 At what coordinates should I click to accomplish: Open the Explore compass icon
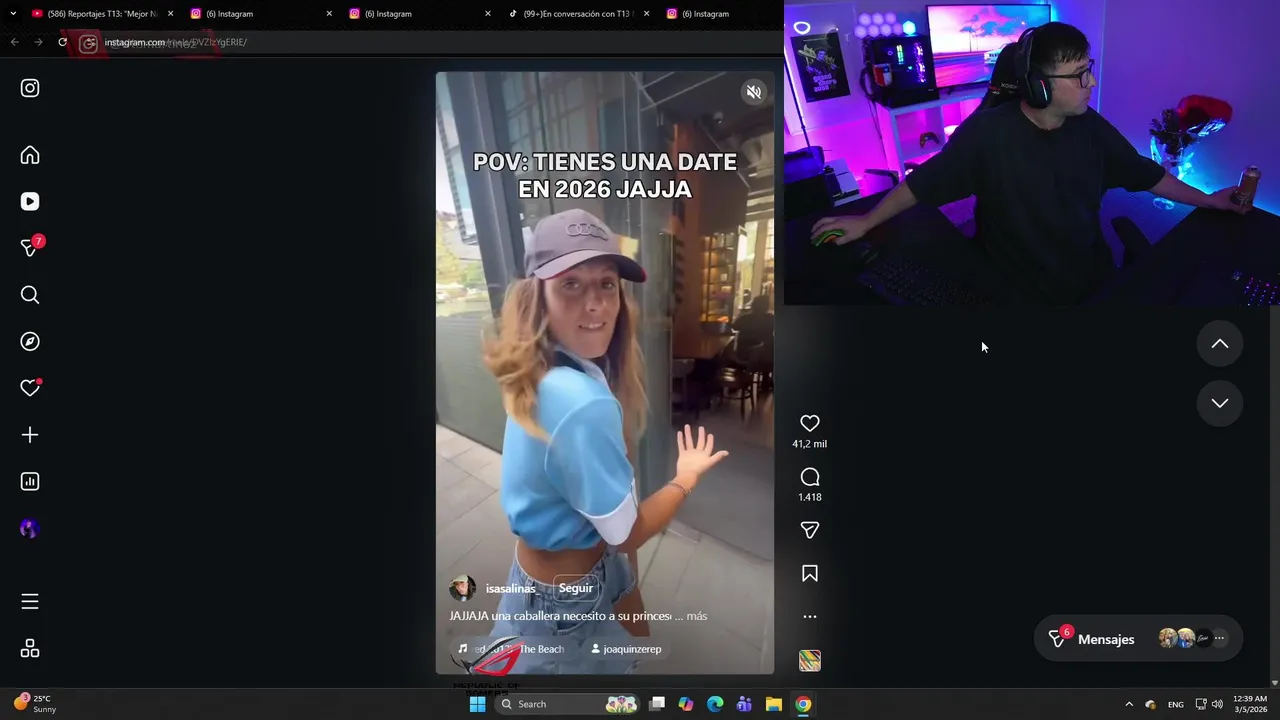pyautogui.click(x=30, y=342)
